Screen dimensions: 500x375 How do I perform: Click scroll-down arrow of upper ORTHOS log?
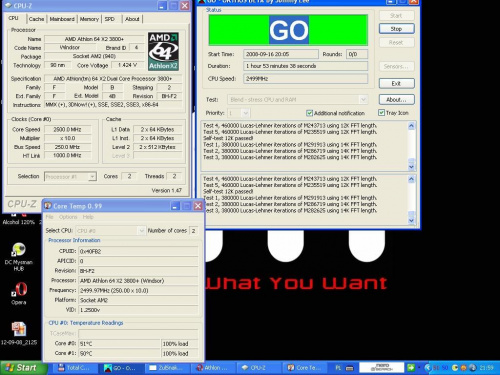412,166
